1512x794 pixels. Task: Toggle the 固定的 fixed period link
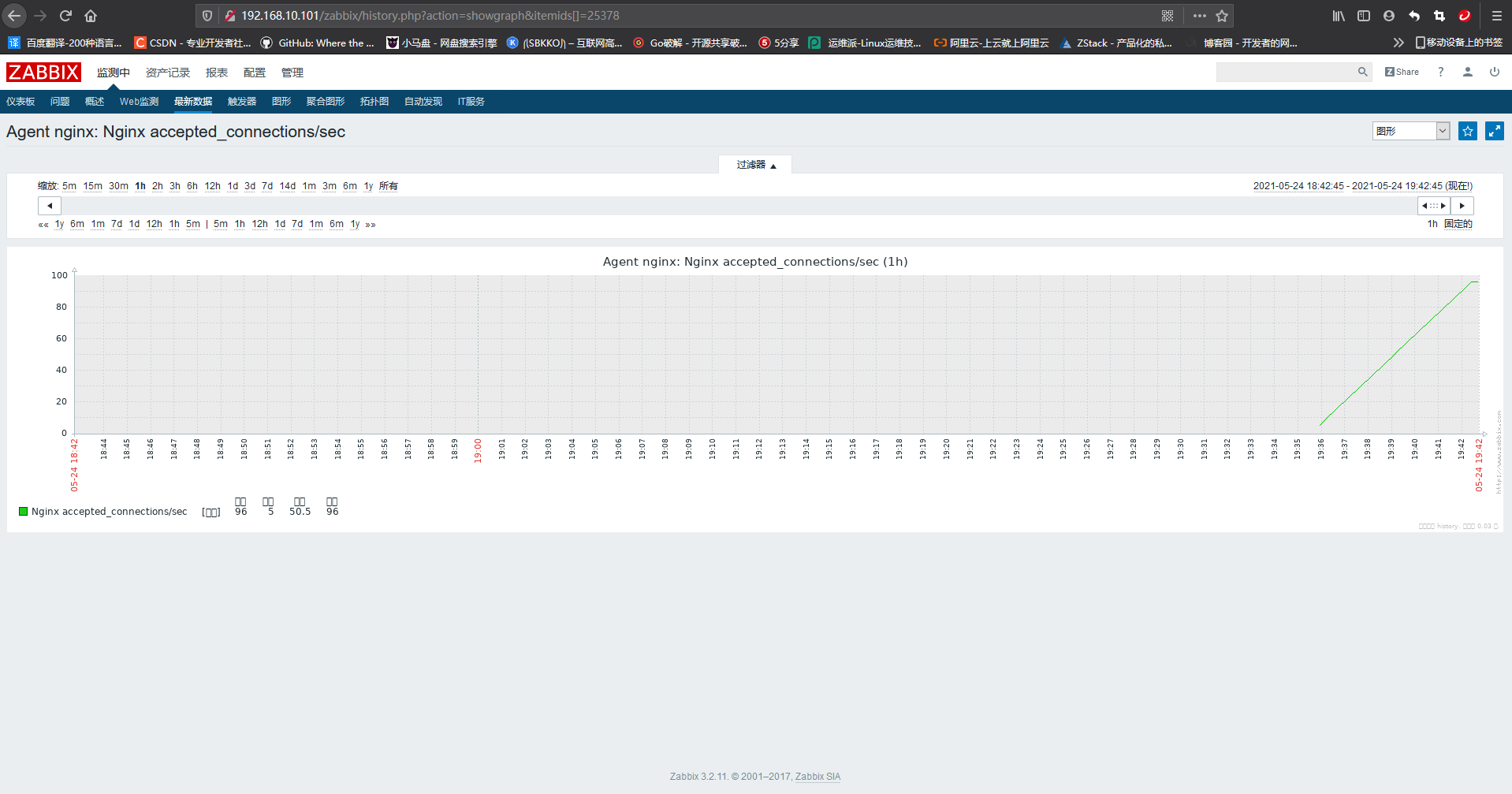tap(1458, 224)
